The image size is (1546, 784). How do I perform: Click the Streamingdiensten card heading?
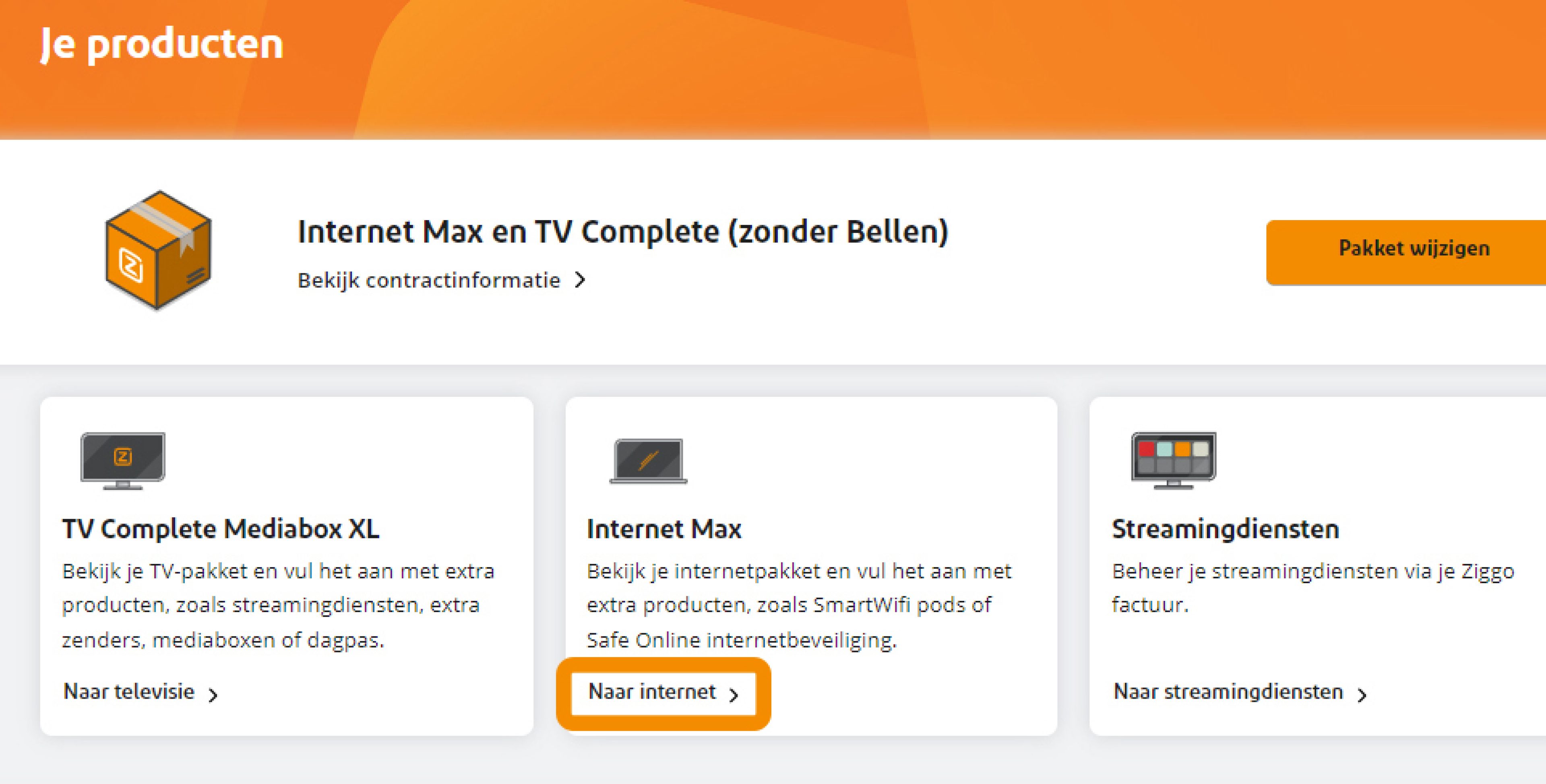(x=1225, y=529)
